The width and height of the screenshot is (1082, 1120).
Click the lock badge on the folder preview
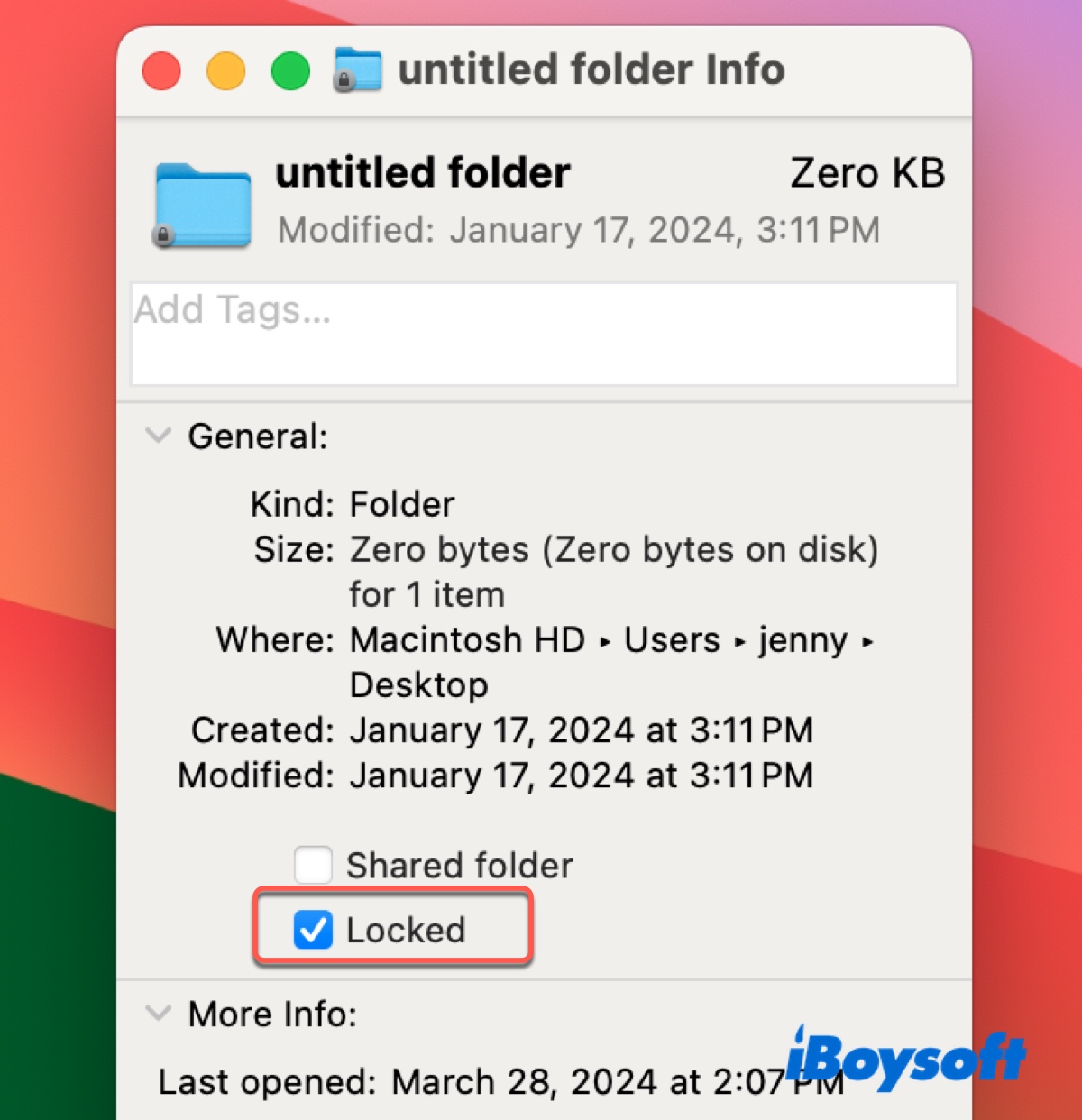pyautogui.click(x=164, y=236)
